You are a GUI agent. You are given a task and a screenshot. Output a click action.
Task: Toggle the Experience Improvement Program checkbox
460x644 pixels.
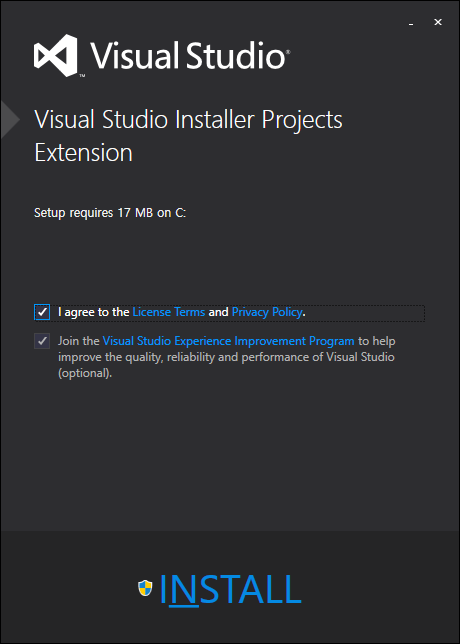[42, 341]
